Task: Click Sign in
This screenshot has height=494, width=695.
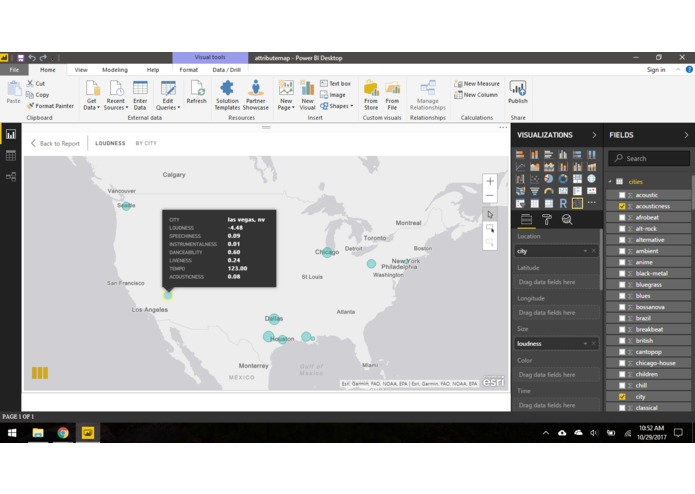Action: click(x=656, y=70)
